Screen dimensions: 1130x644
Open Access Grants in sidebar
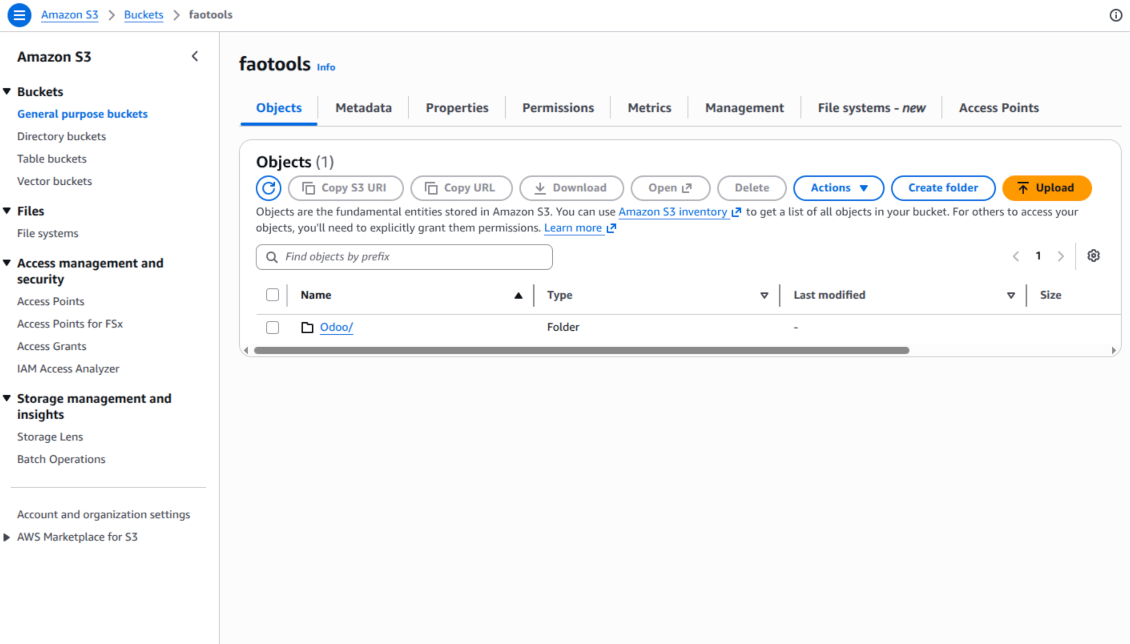tap(52, 346)
